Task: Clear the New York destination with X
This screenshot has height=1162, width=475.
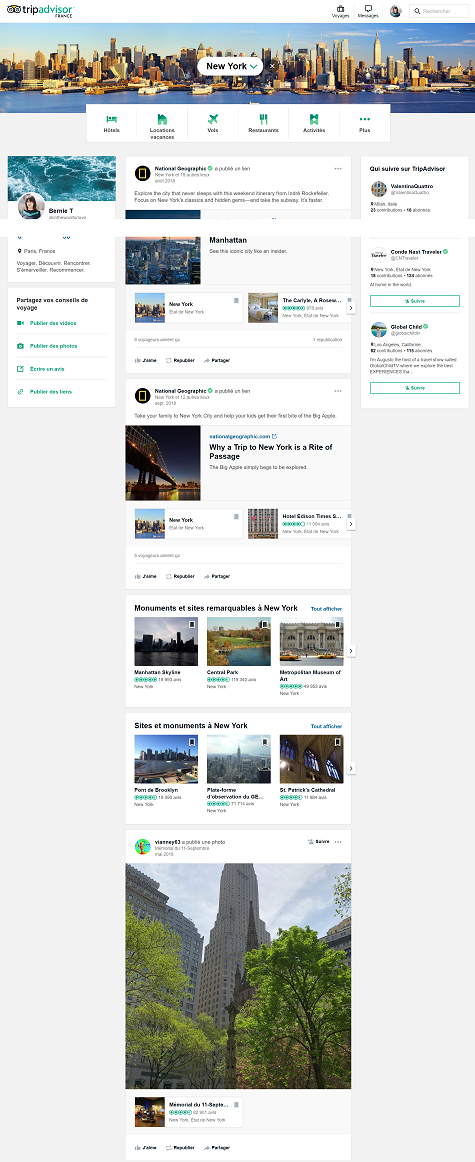Action: pyautogui.click(x=272, y=66)
